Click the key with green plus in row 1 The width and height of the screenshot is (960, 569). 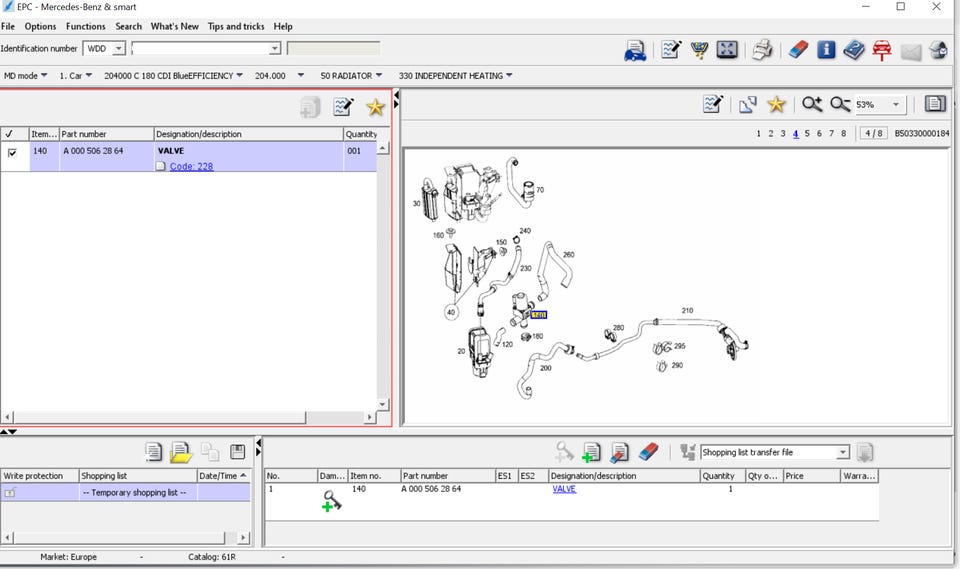click(331, 500)
